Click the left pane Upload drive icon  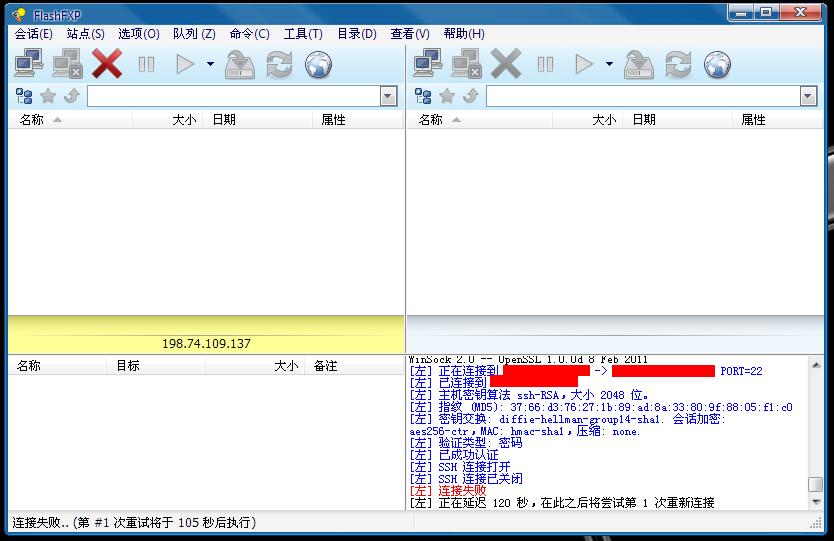coord(240,64)
